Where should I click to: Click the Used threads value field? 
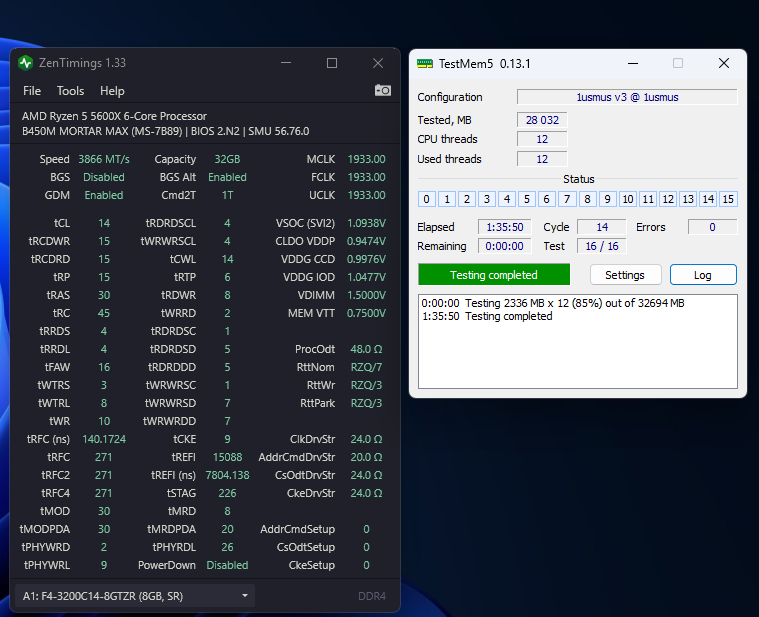click(542, 159)
